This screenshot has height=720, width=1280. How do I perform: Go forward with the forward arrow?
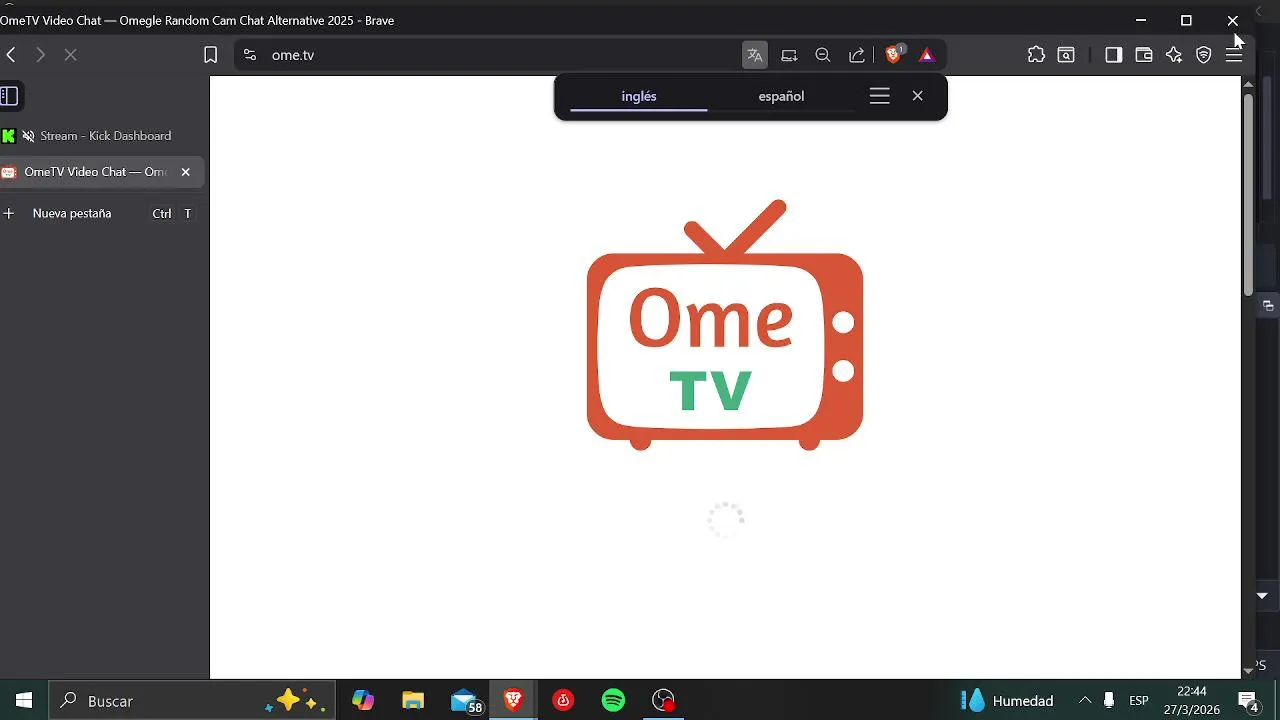pos(40,55)
